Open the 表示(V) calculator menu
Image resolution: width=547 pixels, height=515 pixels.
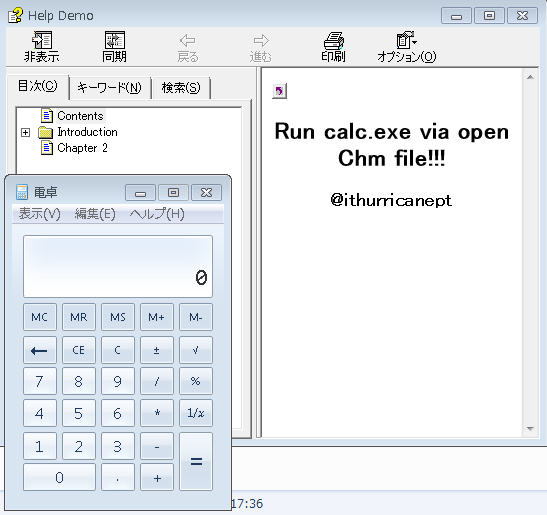[39, 214]
